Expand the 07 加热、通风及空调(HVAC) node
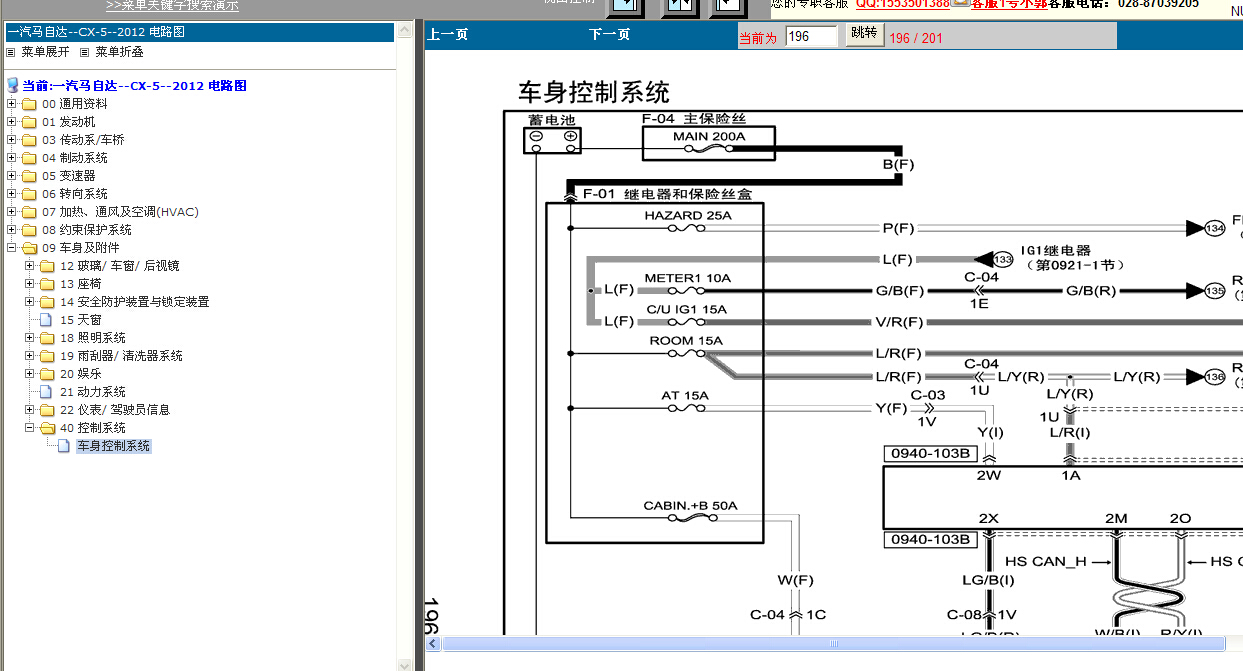 point(11,212)
